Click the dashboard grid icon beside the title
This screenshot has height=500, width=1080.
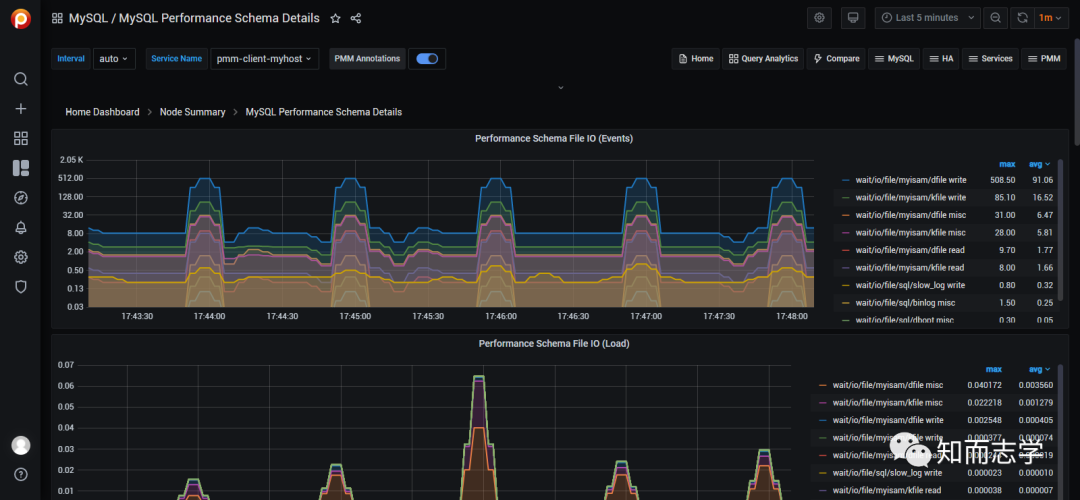pos(57,19)
